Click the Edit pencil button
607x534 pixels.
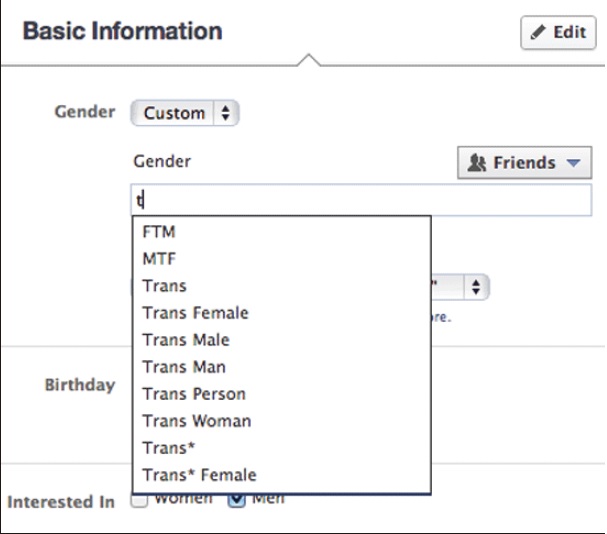pos(558,32)
